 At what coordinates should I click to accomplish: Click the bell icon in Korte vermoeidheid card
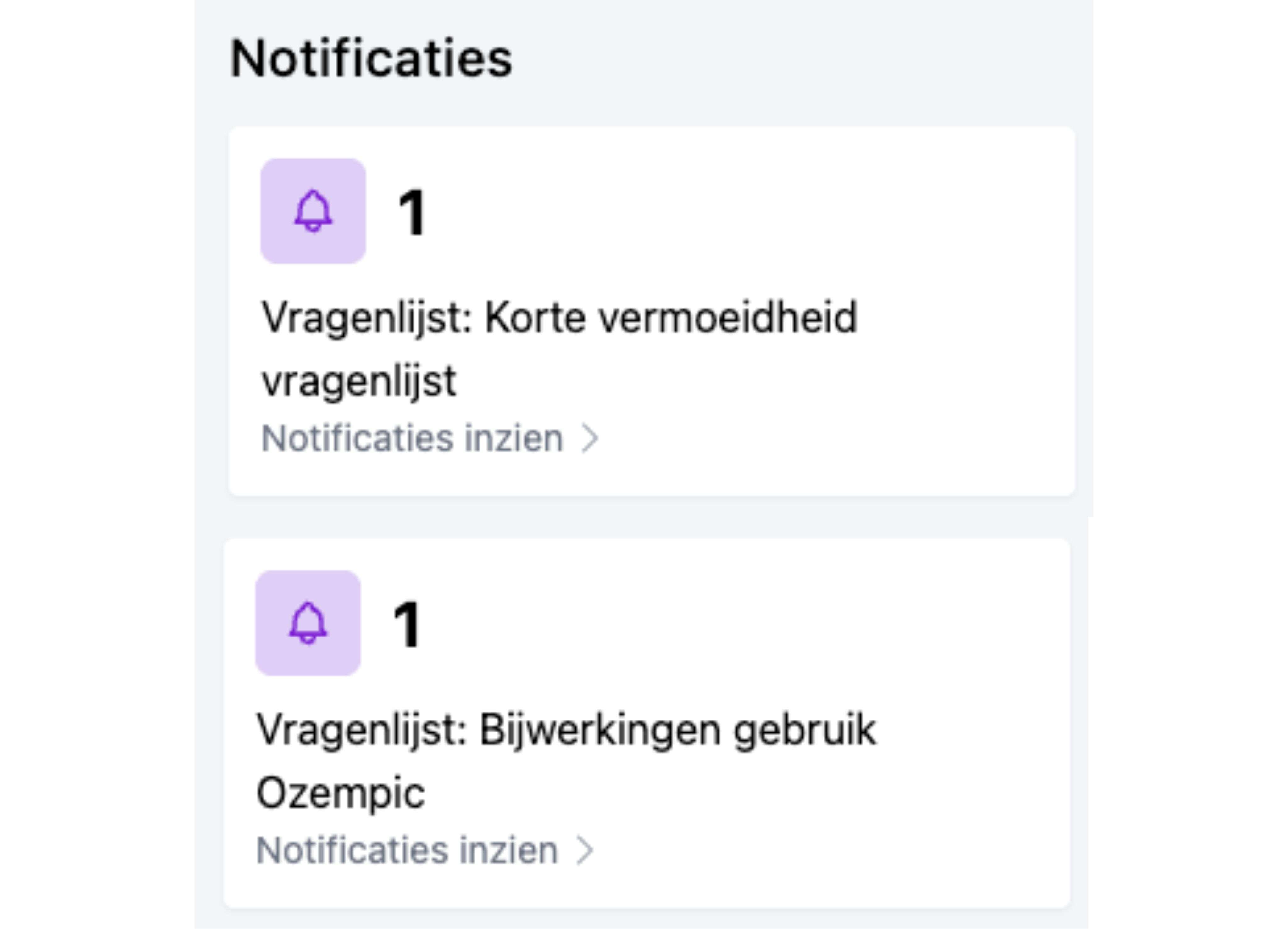(x=313, y=211)
